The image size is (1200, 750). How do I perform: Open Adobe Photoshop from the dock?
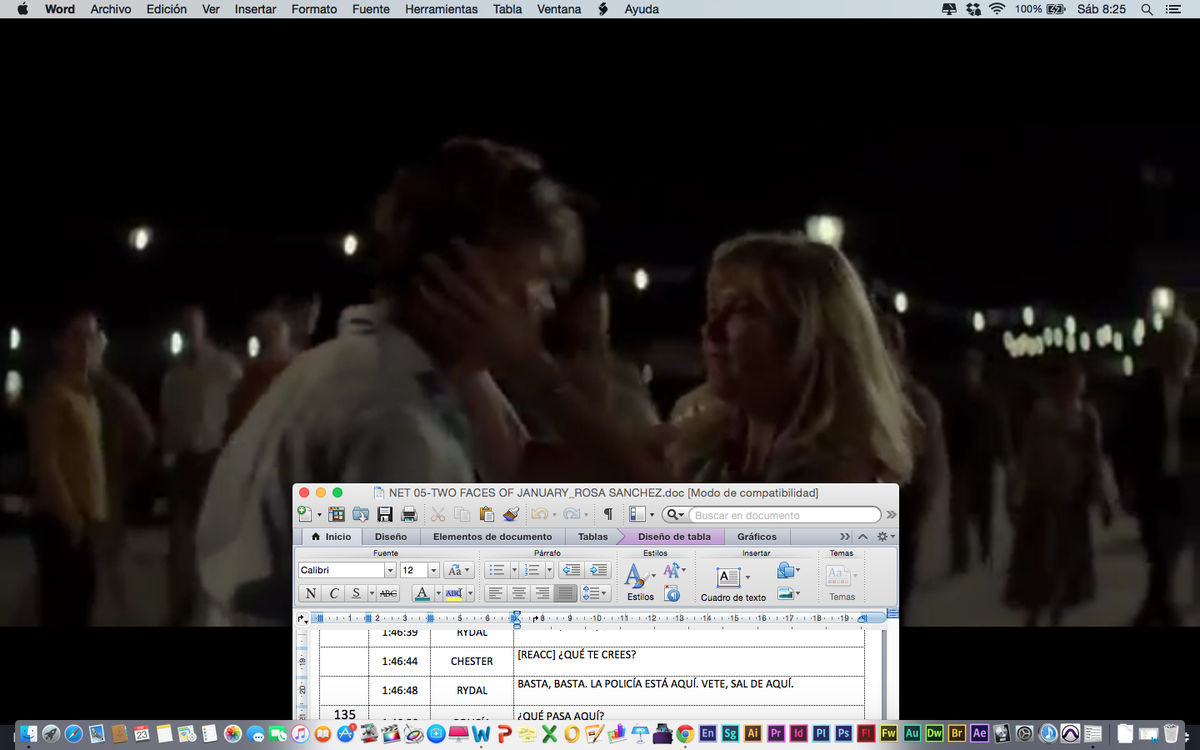click(x=843, y=733)
